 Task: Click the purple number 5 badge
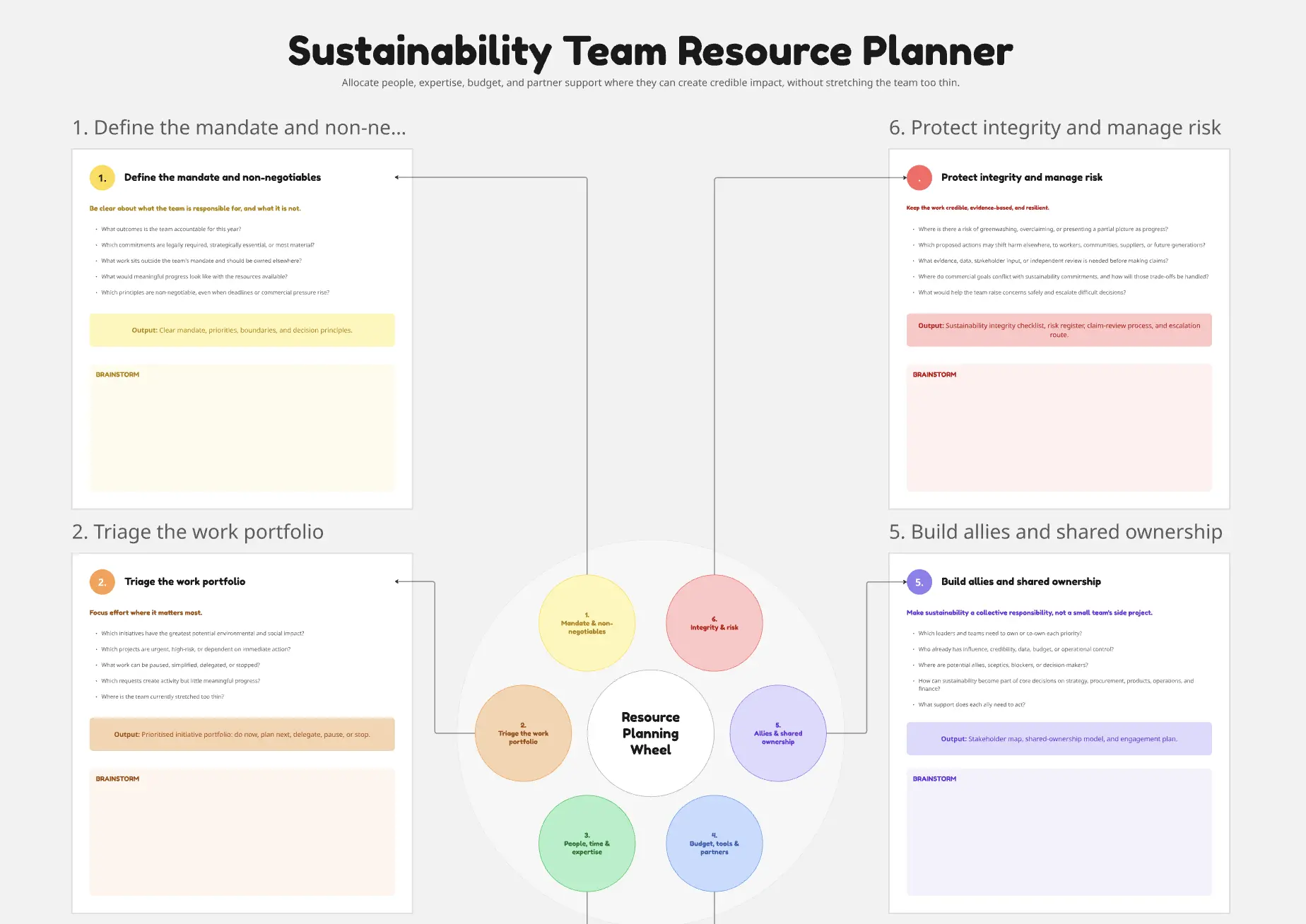[x=919, y=582]
